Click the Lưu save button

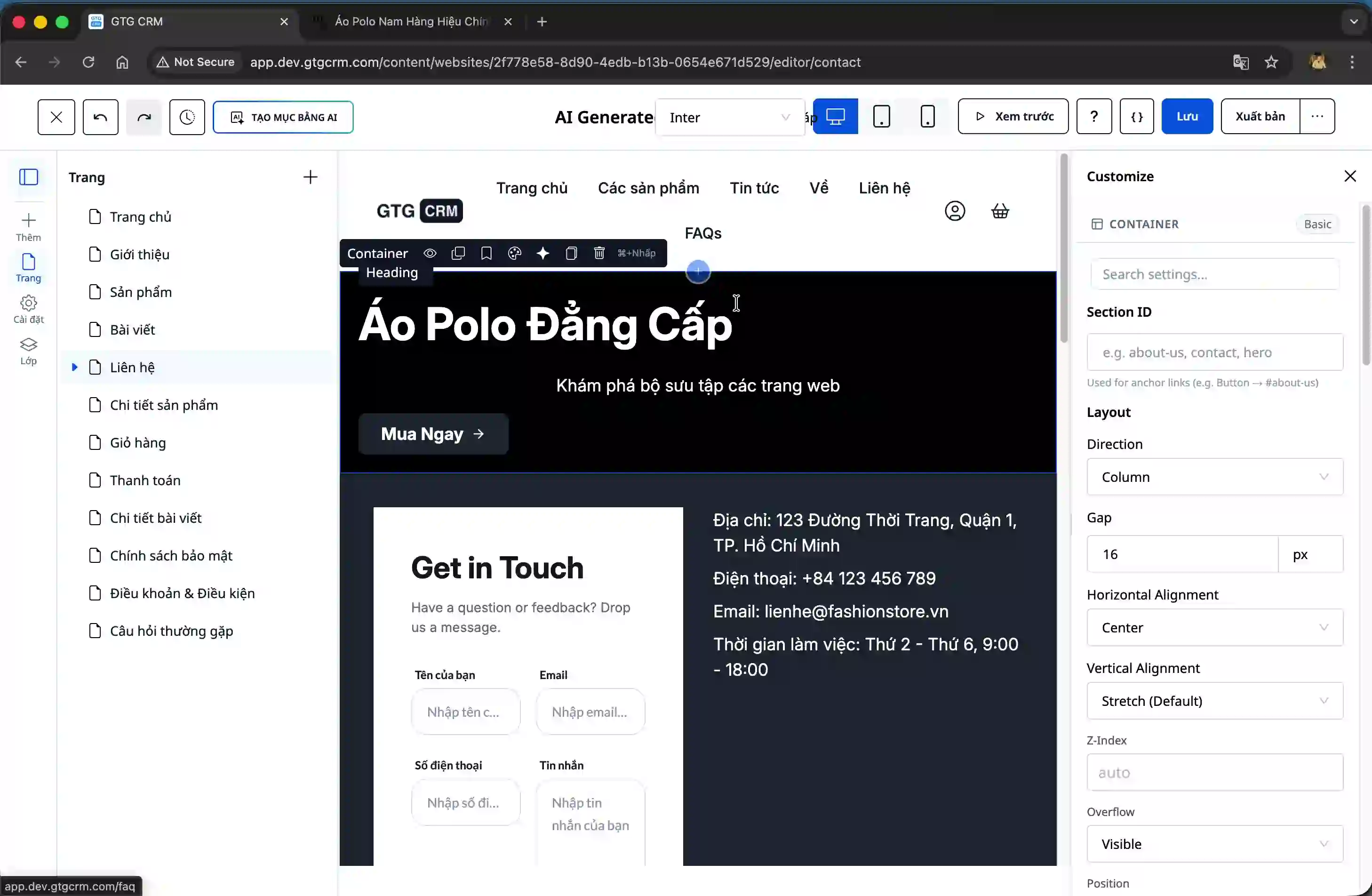click(1186, 116)
